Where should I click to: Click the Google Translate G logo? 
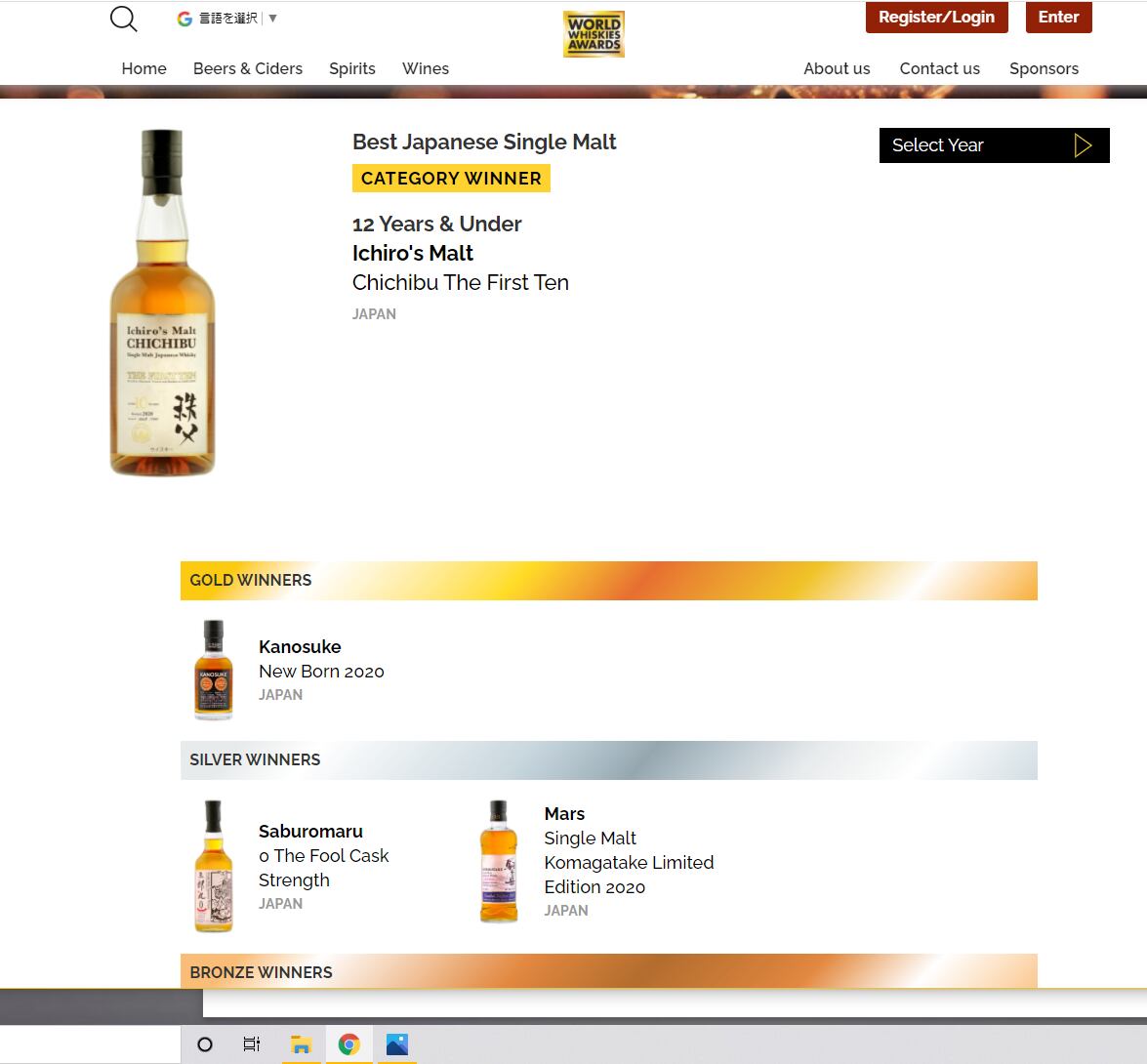coord(184,19)
